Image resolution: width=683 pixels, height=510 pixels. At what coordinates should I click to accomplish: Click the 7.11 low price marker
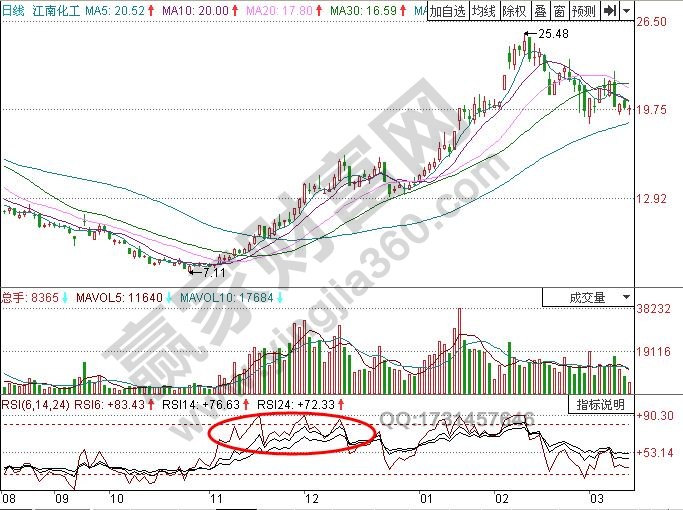pos(213,271)
